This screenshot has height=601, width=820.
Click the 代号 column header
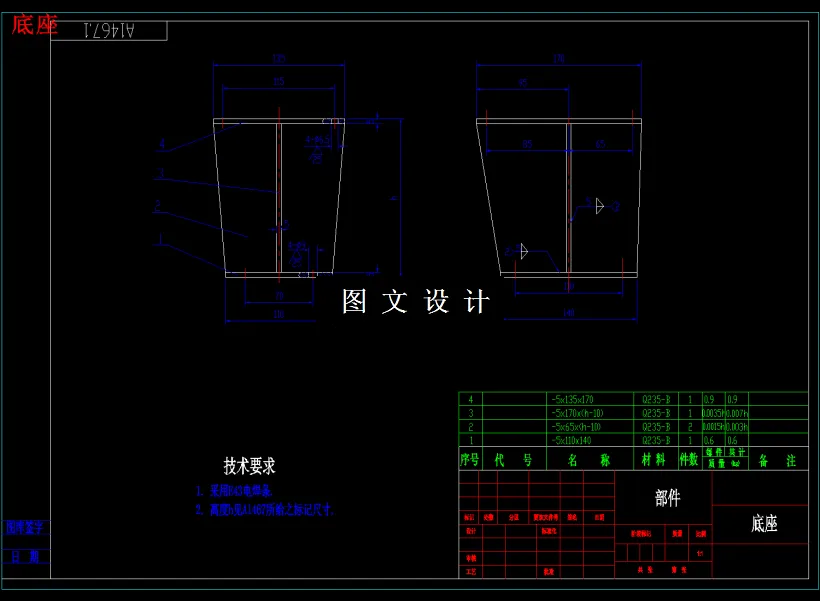[514, 460]
